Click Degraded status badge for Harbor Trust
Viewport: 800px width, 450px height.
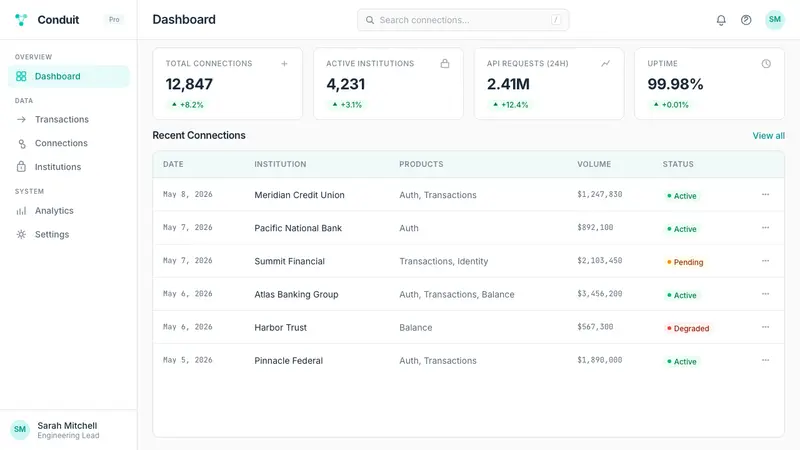point(688,329)
